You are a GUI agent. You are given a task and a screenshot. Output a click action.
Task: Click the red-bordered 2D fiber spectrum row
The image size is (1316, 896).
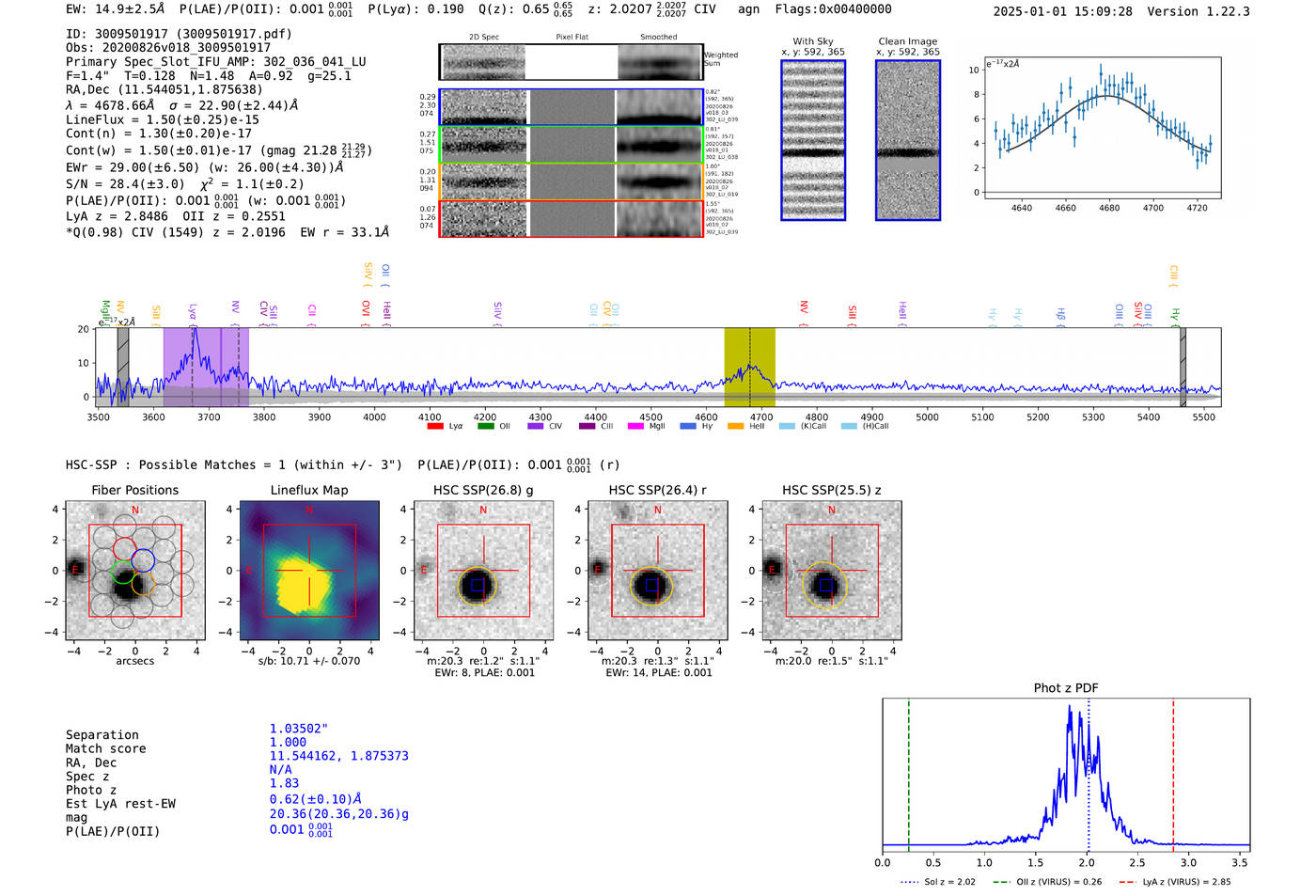click(x=572, y=219)
